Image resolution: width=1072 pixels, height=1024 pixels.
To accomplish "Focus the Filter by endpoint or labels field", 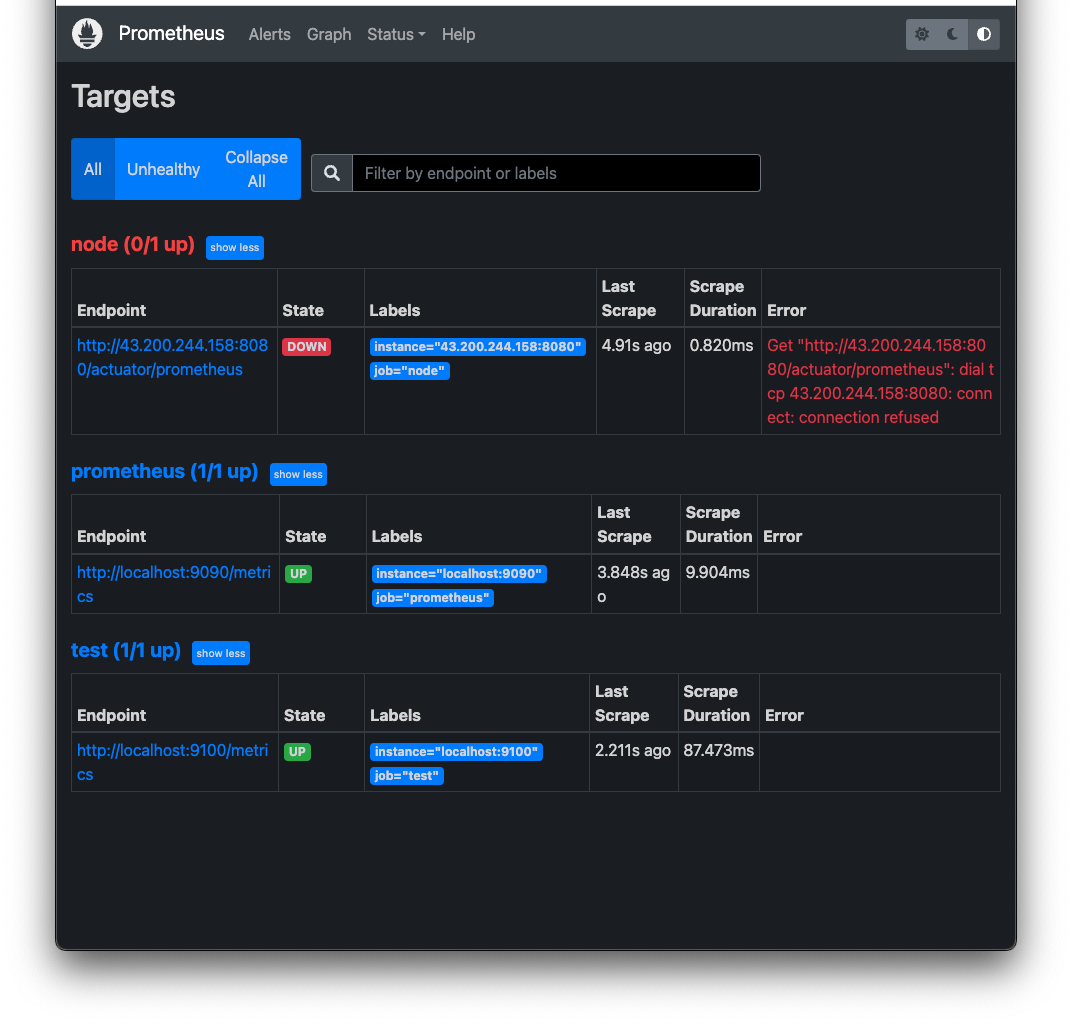I will tap(556, 173).
